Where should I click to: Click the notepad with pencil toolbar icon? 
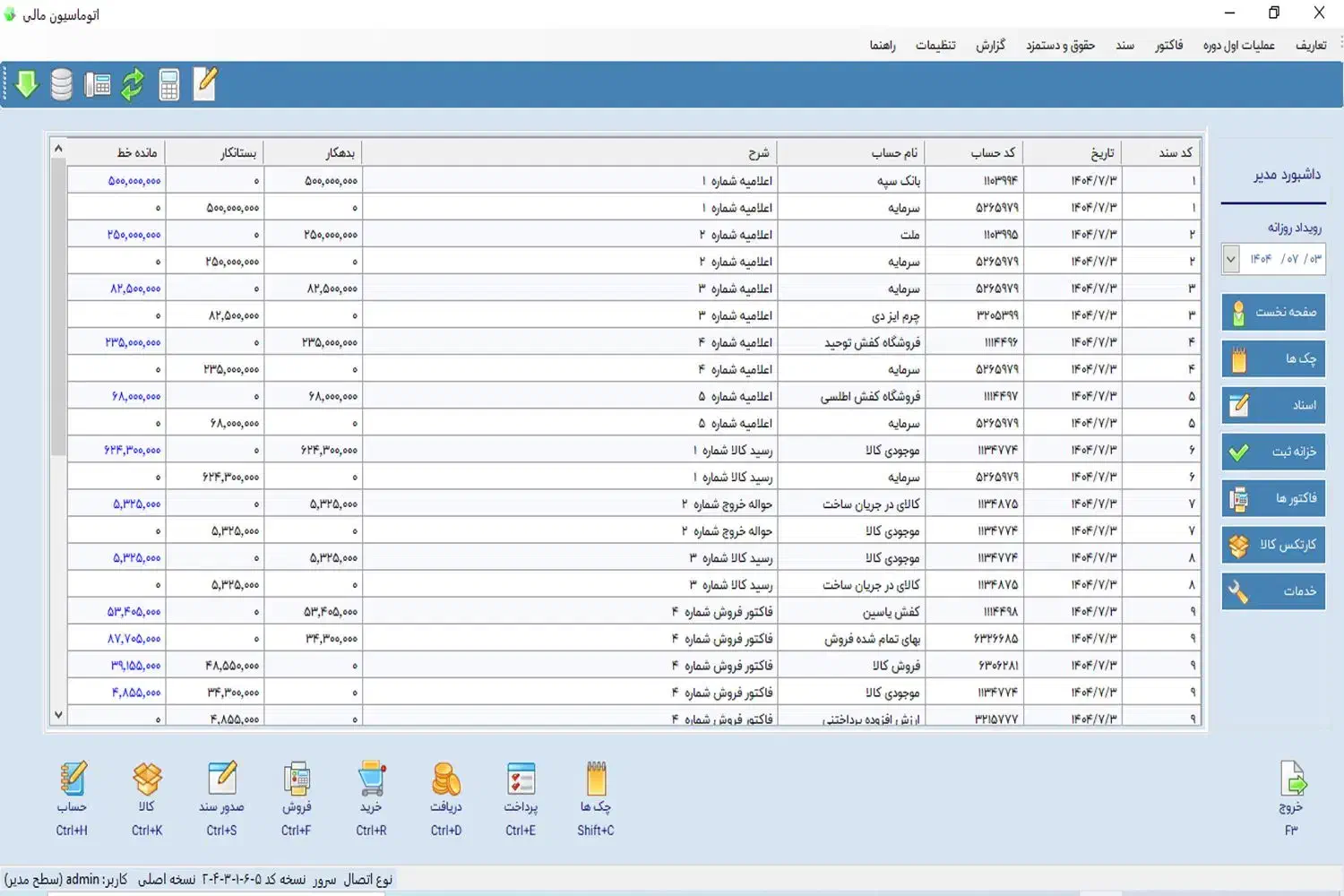[205, 84]
